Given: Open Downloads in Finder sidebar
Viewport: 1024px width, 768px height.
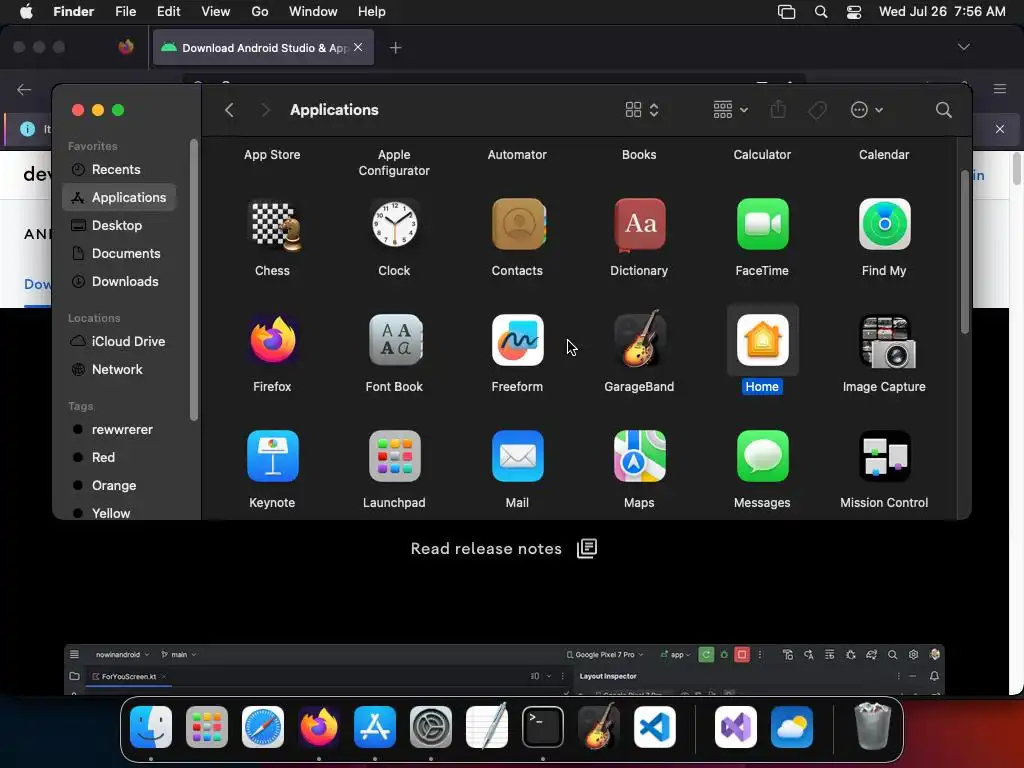Looking at the screenshot, I should click(119, 281).
